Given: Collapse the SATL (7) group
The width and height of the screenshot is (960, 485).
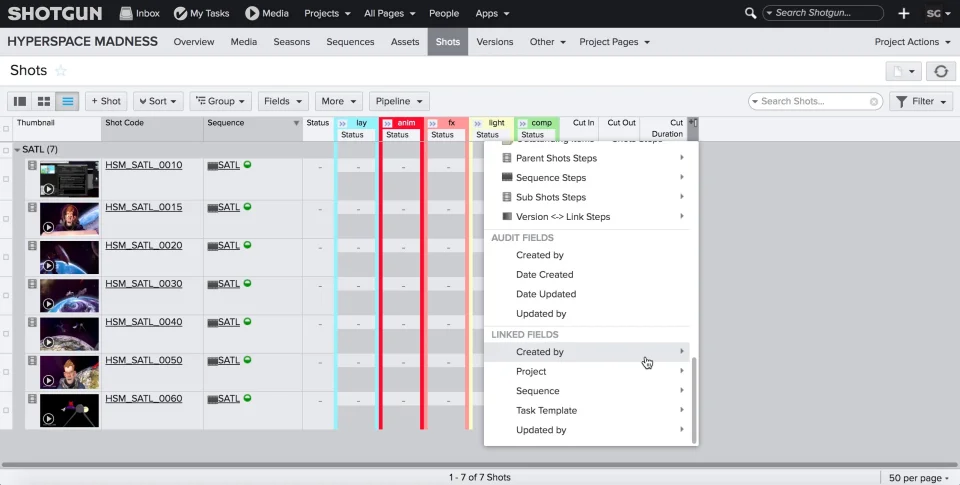Looking at the screenshot, I should (17, 149).
